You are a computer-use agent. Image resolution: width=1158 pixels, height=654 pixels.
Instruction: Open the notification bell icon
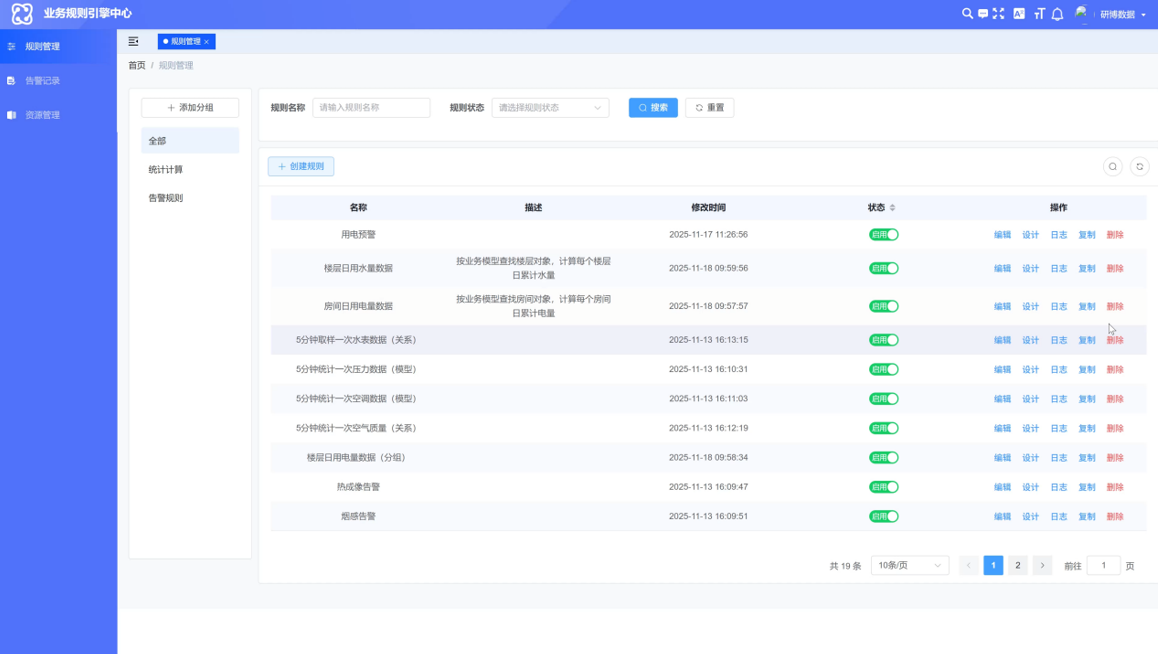[x=1057, y=14]
